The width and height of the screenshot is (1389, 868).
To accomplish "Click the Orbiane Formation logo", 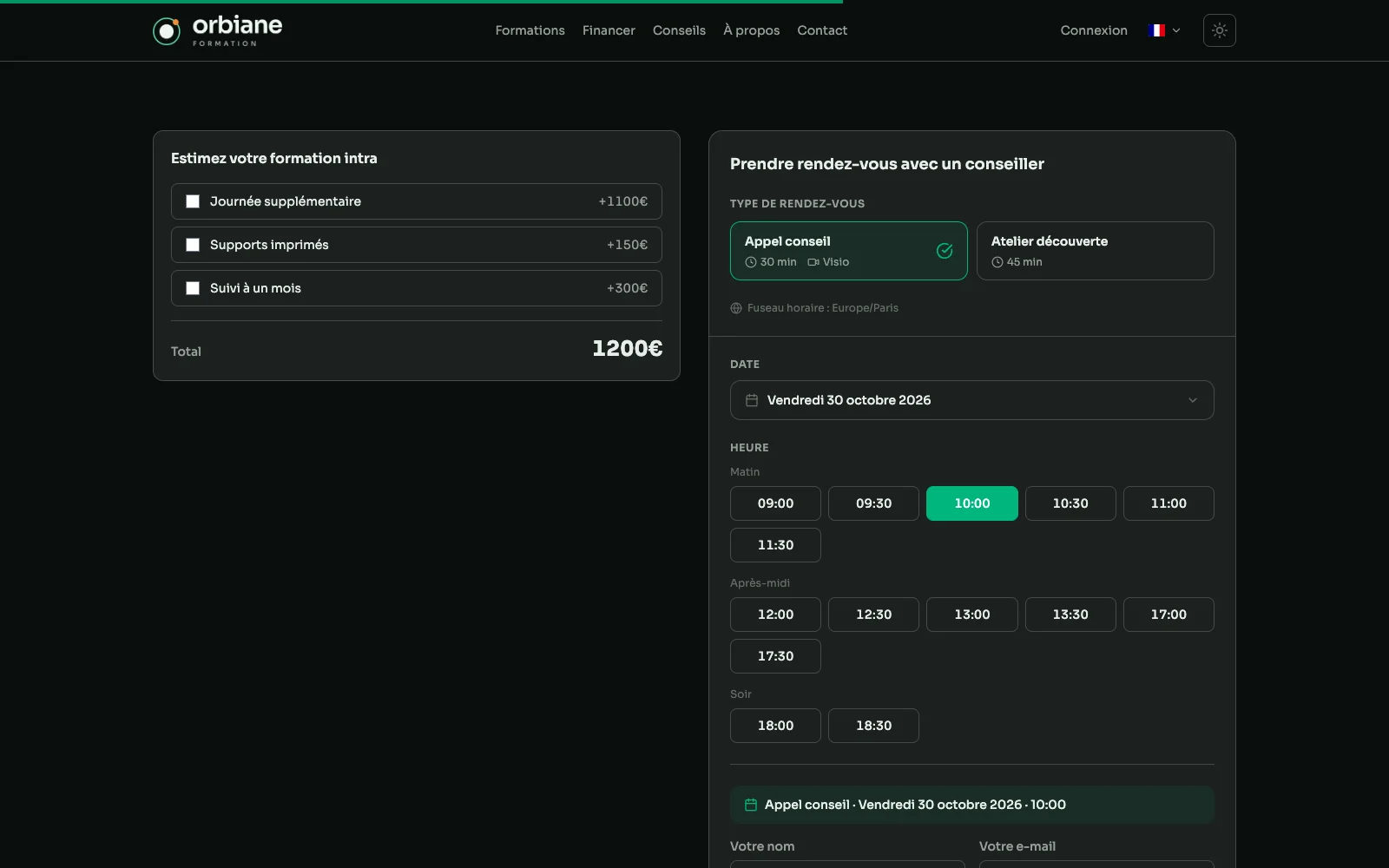I will click(218, 30).
